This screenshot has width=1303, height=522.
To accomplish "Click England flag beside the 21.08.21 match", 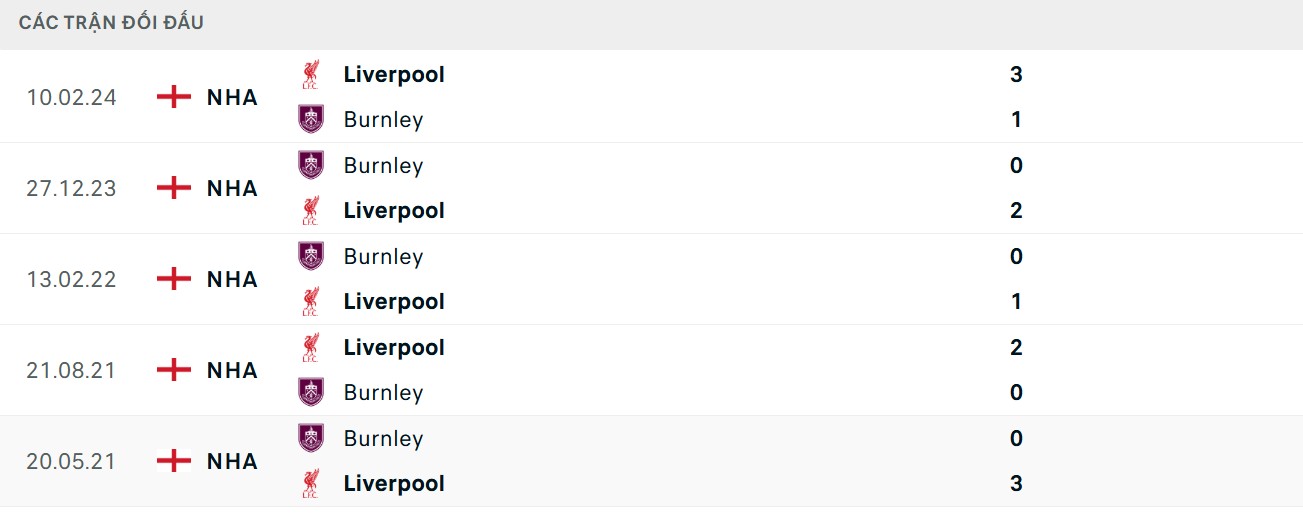I will point(174,370).
